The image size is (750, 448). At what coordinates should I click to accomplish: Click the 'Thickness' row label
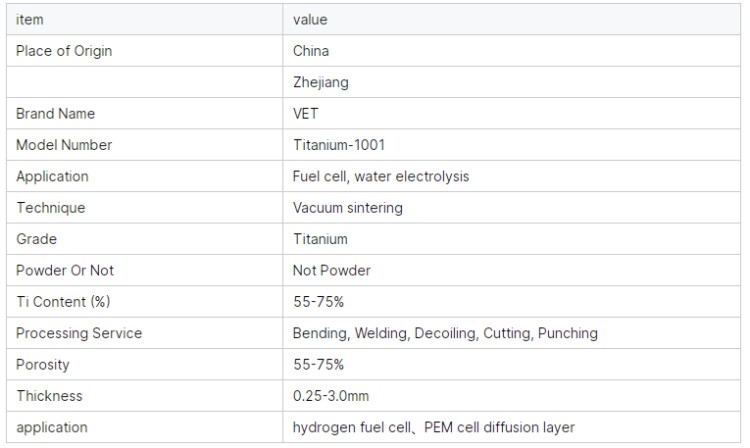(49, 396)
